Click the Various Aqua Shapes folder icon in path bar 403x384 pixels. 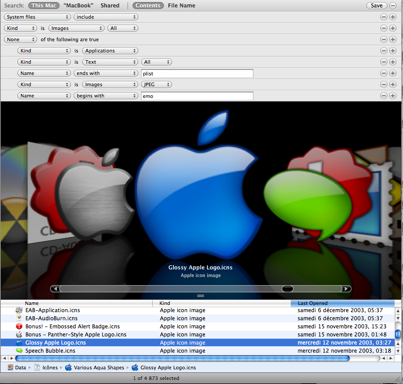click(68, 367)
